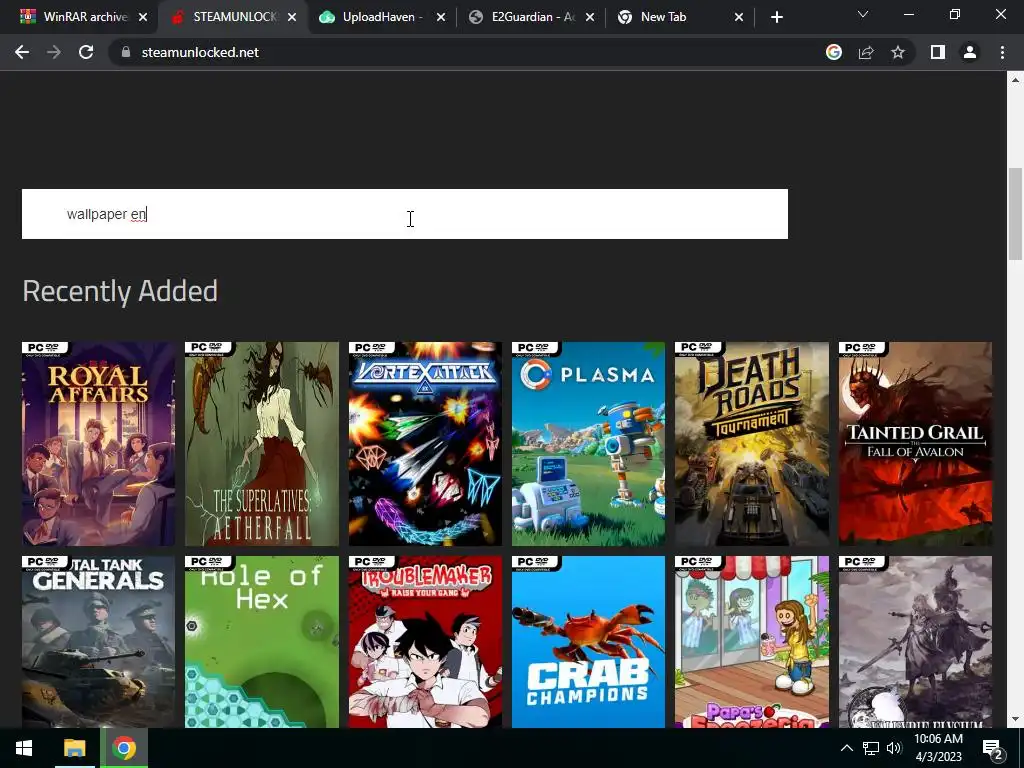
Task: Open the grey knight game cover
Action: [x=915, y=641]
